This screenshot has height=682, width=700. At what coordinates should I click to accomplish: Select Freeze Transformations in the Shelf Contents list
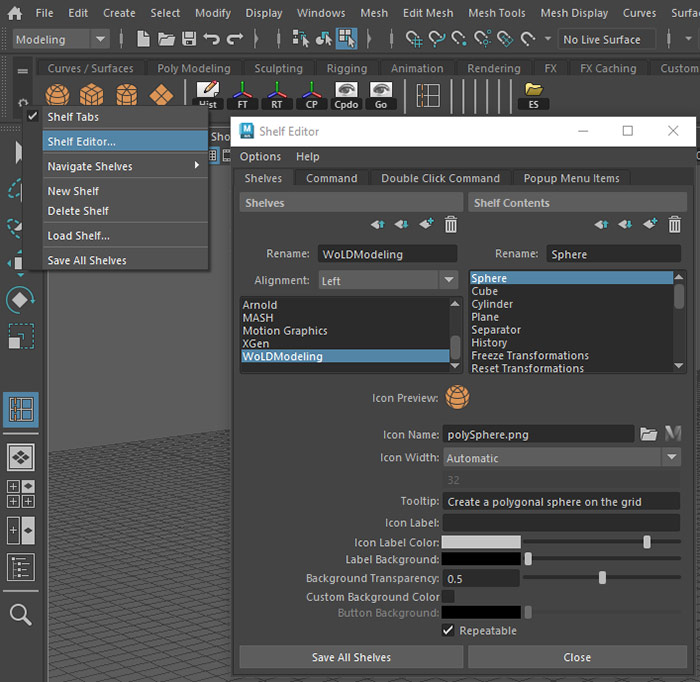pos(530,355)
